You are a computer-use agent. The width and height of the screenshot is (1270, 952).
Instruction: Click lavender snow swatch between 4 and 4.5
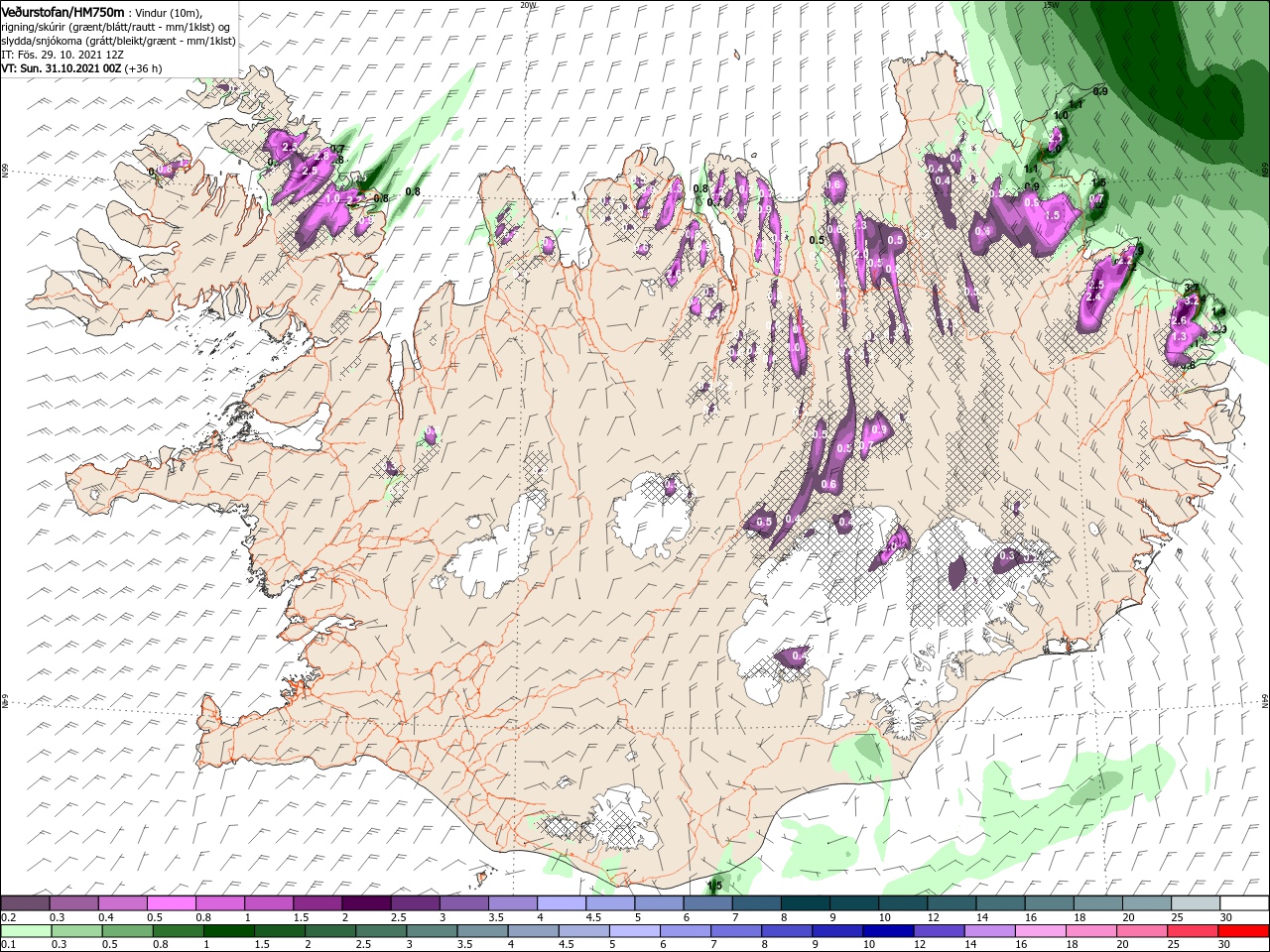tap(561, 903)
